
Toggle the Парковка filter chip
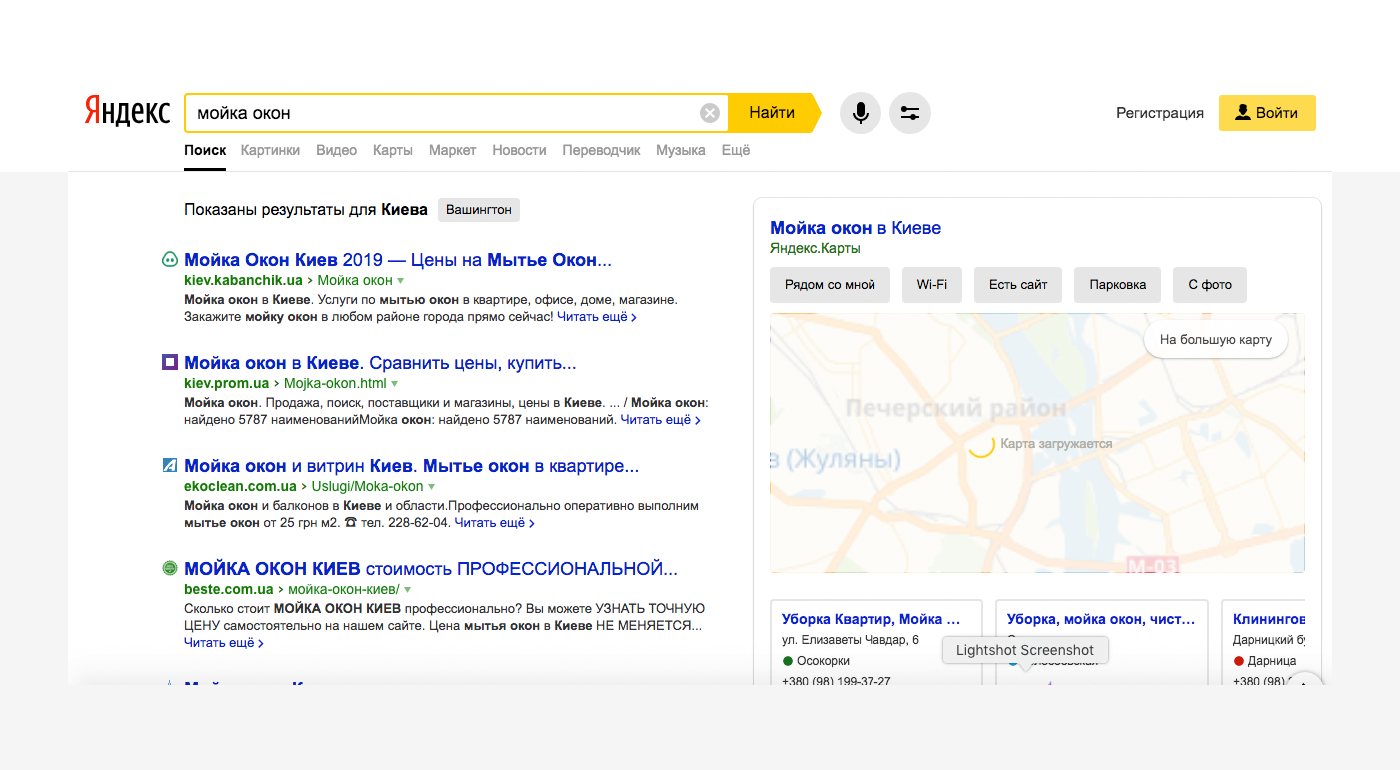[x=1117, y=285]
